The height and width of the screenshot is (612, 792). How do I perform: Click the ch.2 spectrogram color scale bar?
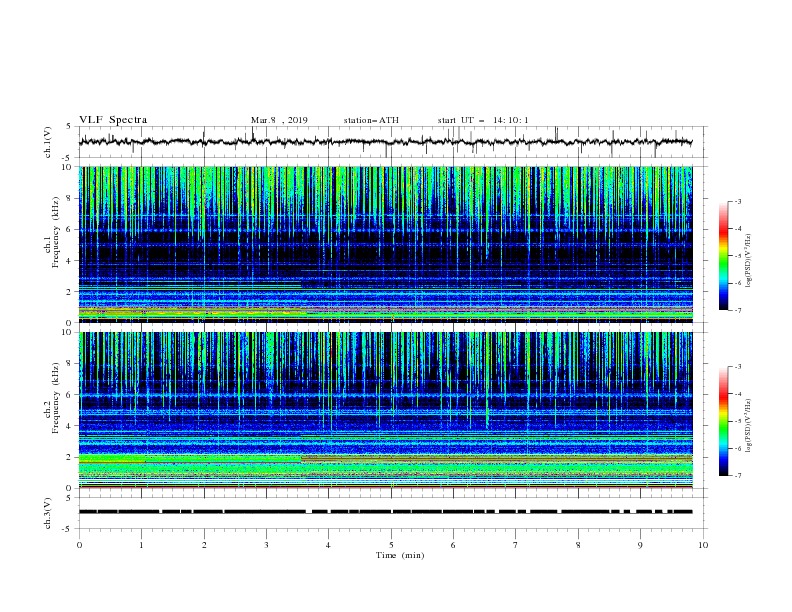(724, 421)
